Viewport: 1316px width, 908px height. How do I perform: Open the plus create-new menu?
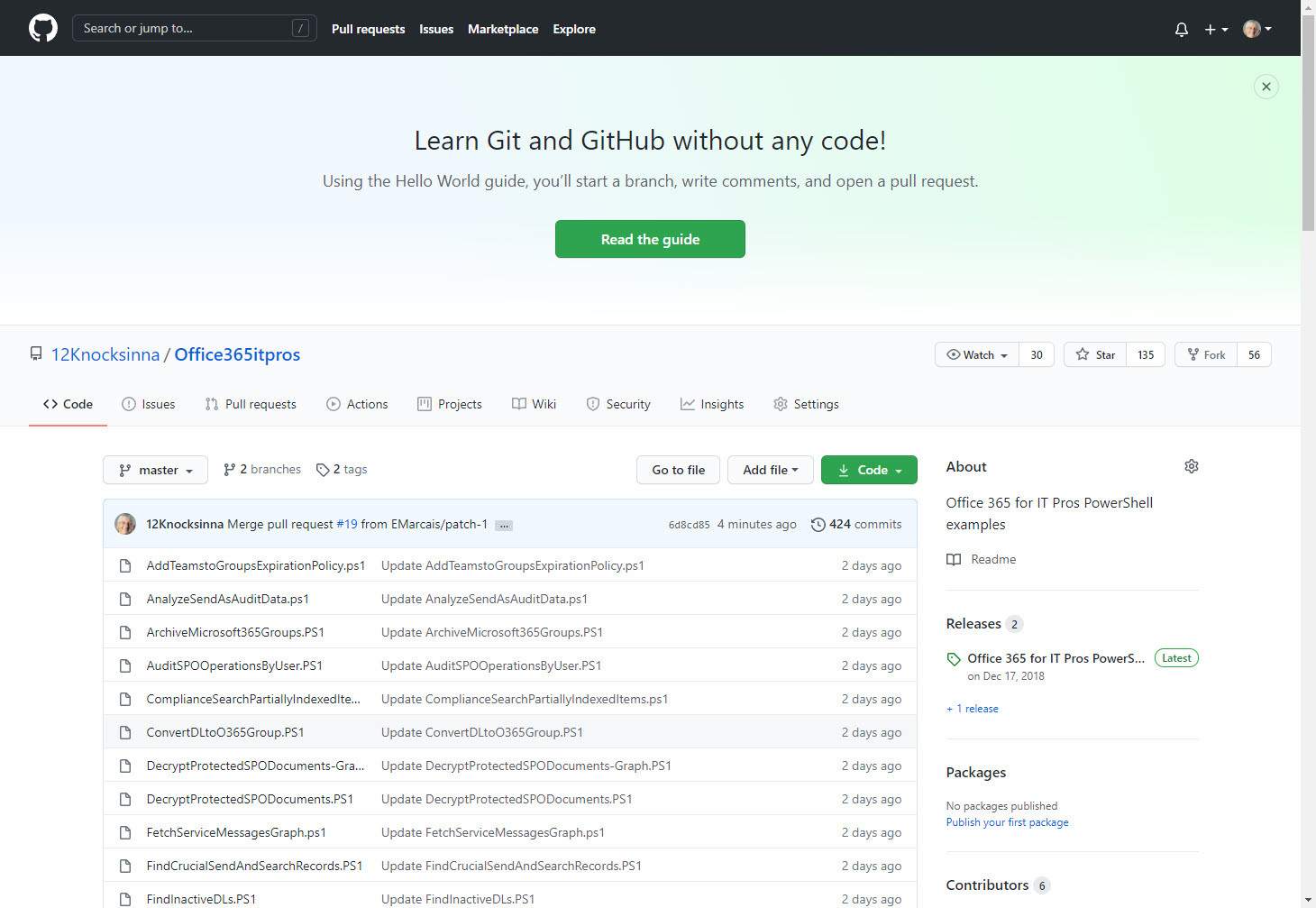(1216, 29)
